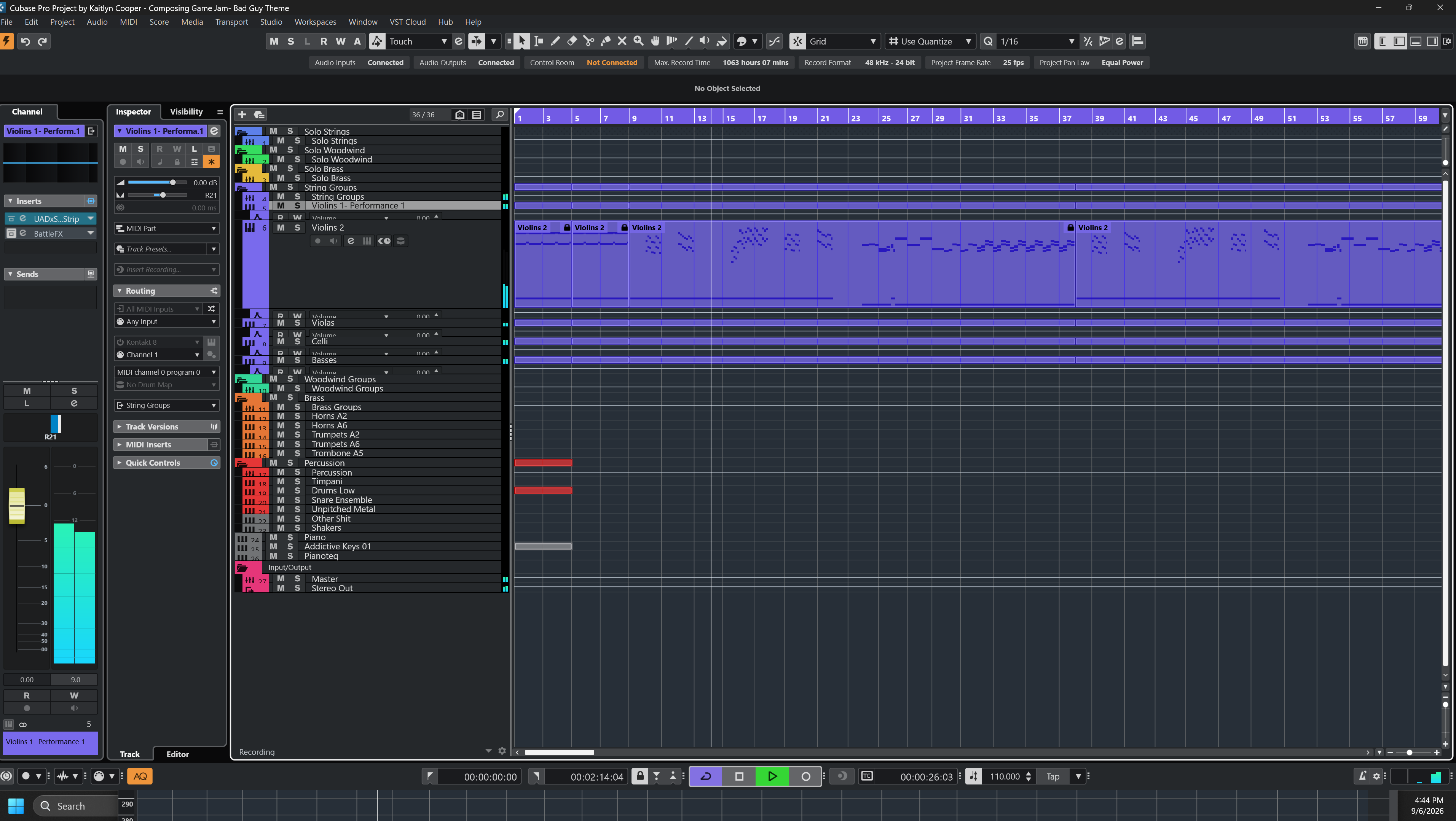Start playback with the green Play button
Image resolution: width=1456 pixels, height=821 pixels.
tap(772, 776)
